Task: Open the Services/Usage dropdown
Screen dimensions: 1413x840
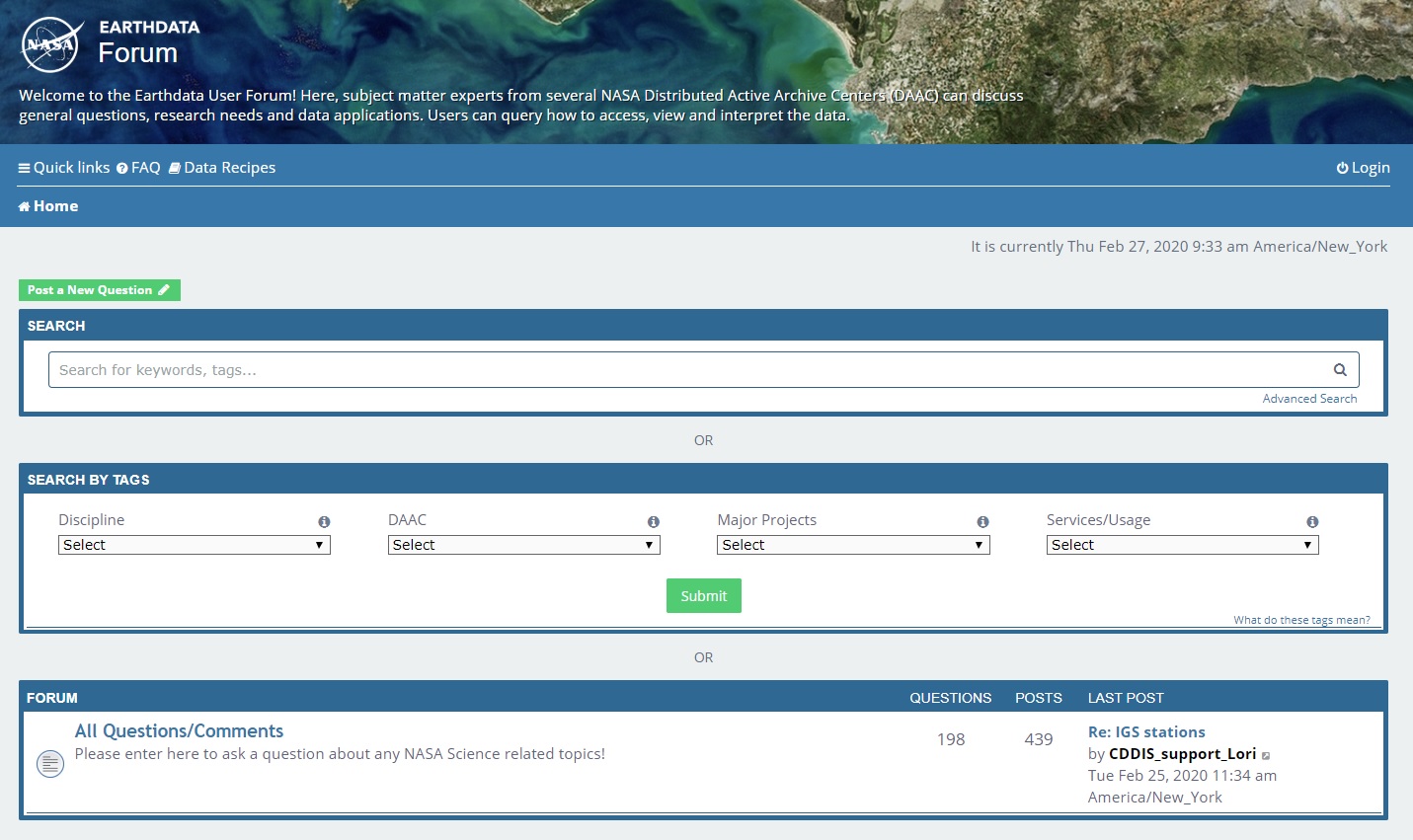Action: pos(1182,545)
